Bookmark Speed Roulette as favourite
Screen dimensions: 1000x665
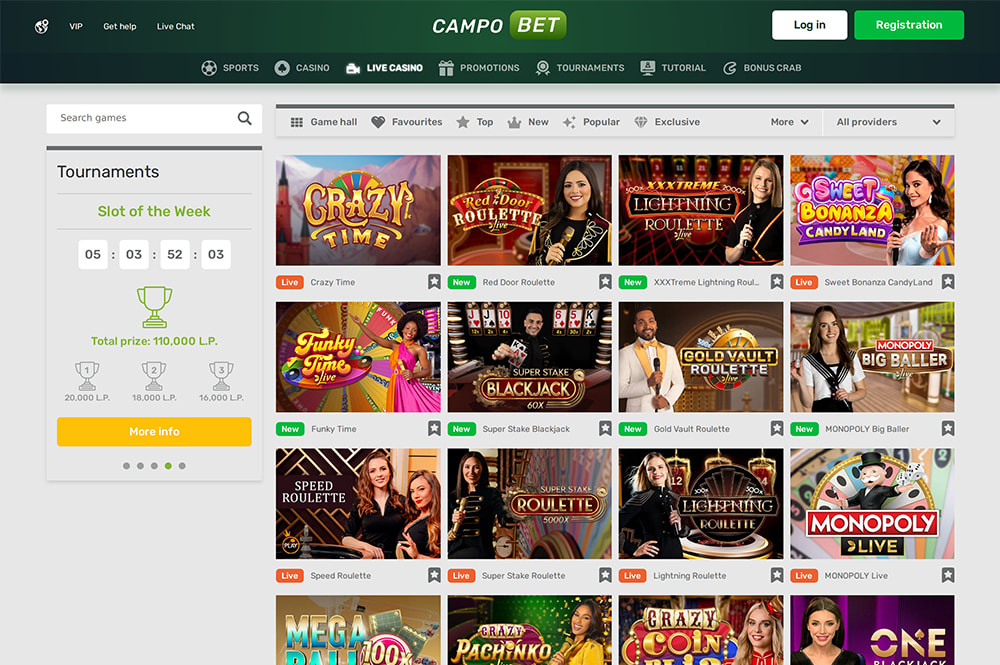(x=434, y=575)
